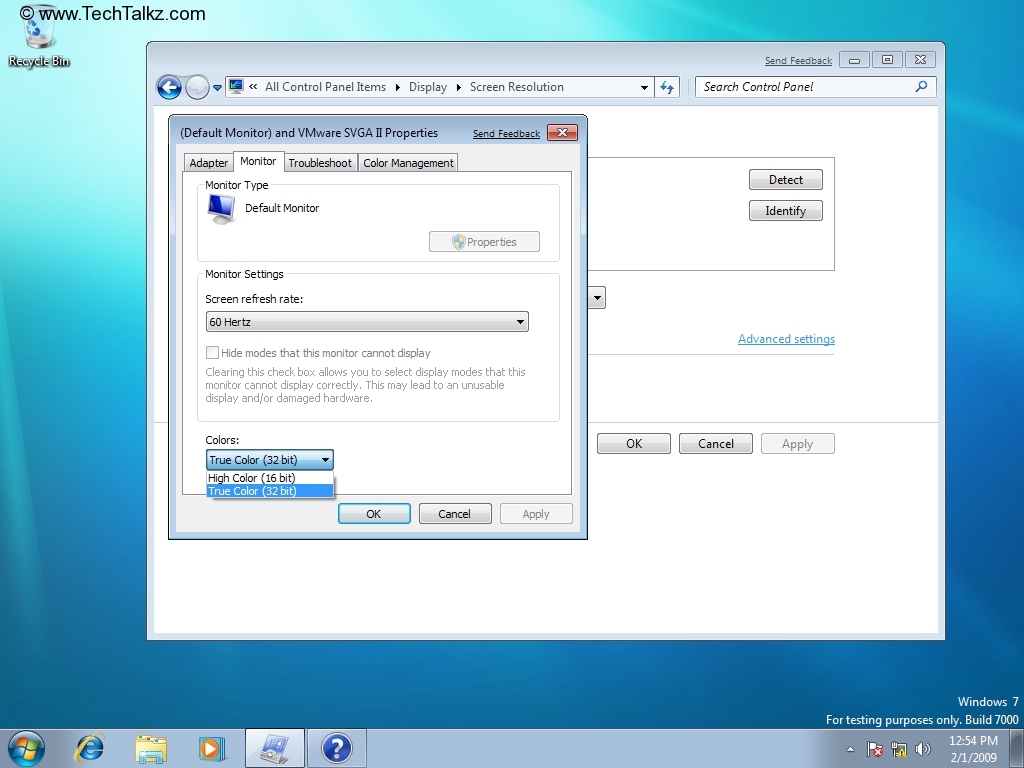Click the refresh icon in the address bar
The width and height of the screenshot is (1024, 768).
pyautogui.click(x=667, y=87)
